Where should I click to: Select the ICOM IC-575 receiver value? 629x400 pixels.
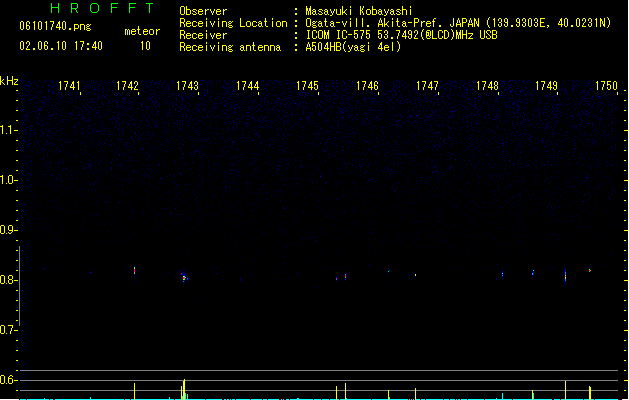click(x=402, y=35)
